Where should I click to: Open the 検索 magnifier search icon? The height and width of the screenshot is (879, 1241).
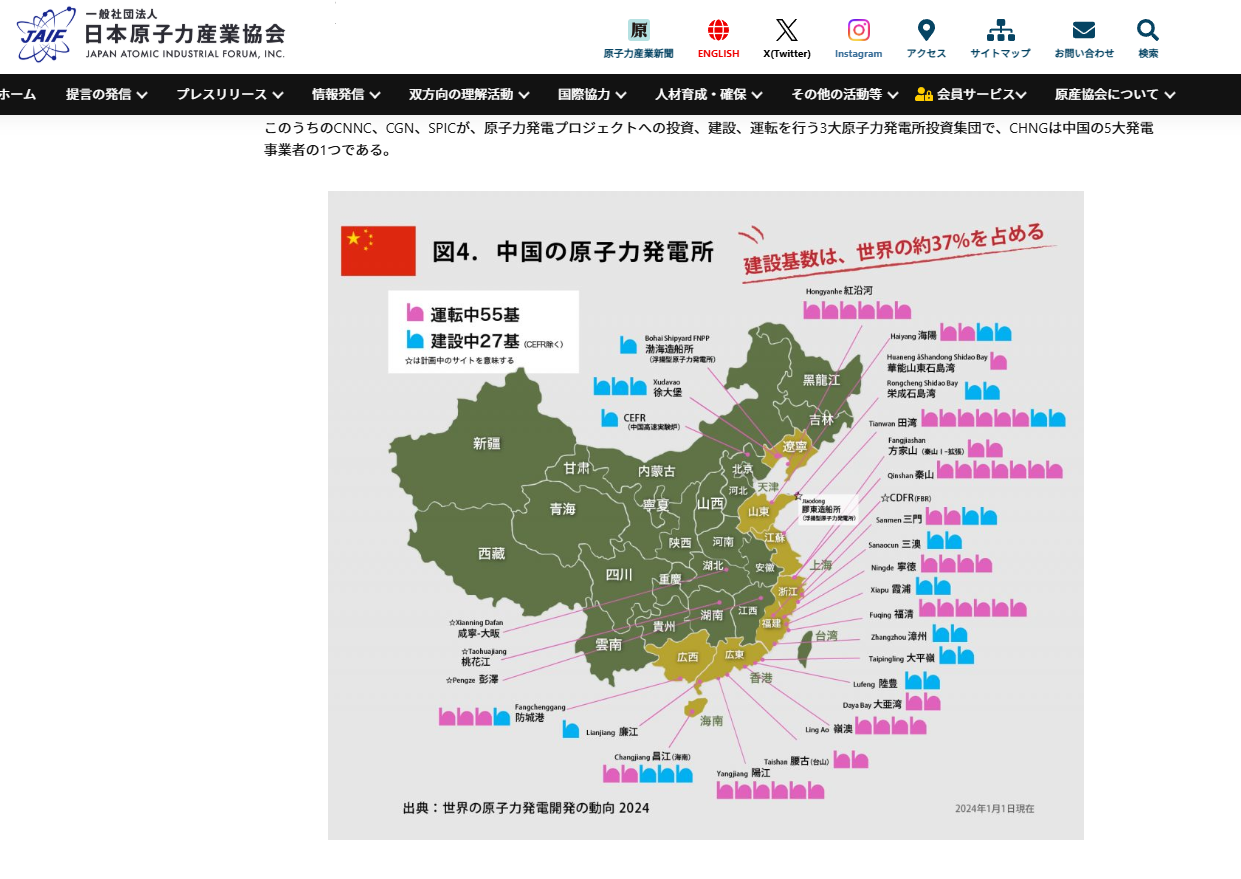[x=1148, y=31]
